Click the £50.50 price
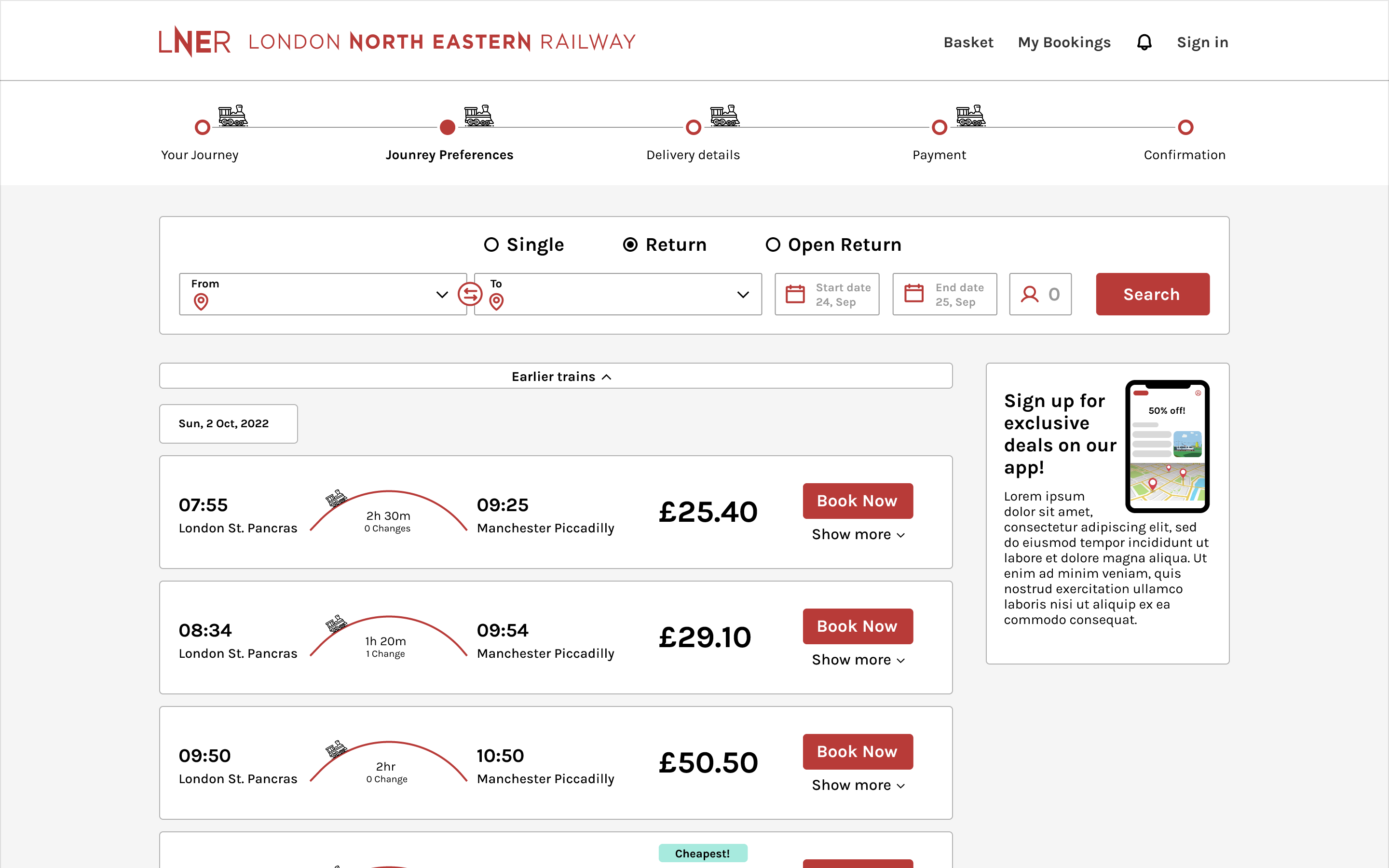The image size is (1389, 868). pyautogui.click(x=708, y=763)
